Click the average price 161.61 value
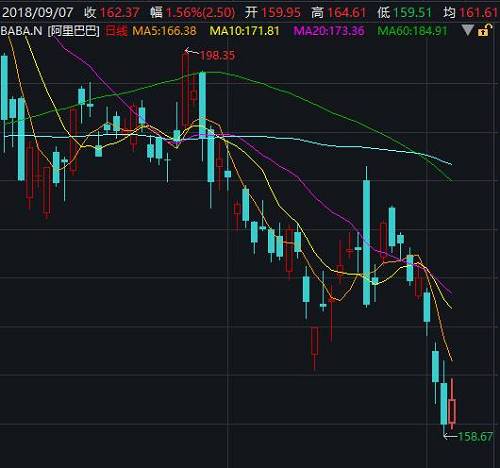Image resolution: width=500 pixels, height=468 pixels. 479,13
